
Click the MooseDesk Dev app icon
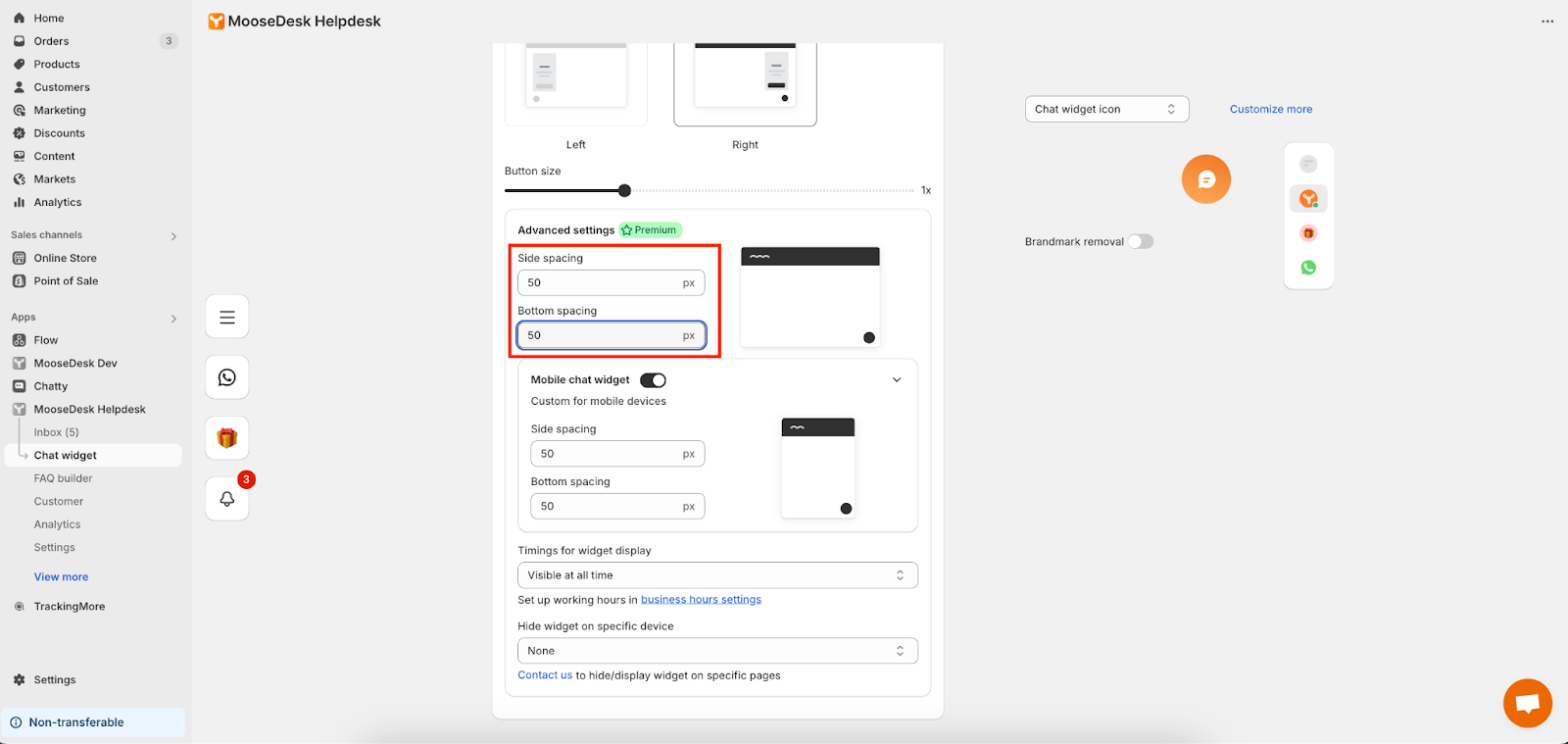pyautogui.click(x=19, y=363)
